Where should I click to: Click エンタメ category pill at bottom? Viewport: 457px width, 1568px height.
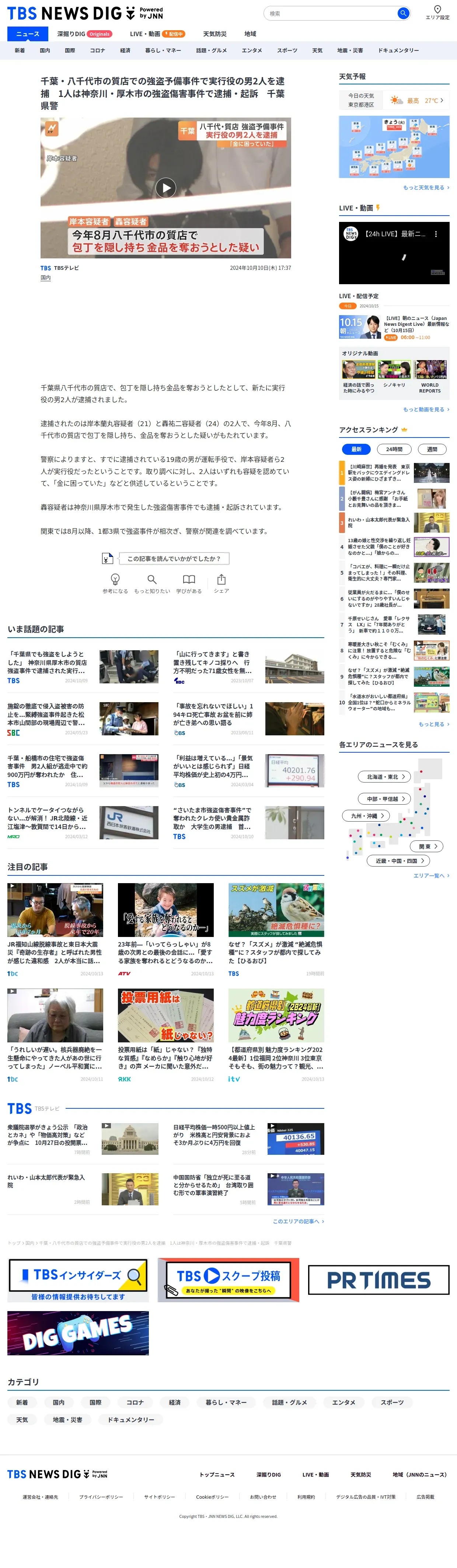coord(343,1403)
